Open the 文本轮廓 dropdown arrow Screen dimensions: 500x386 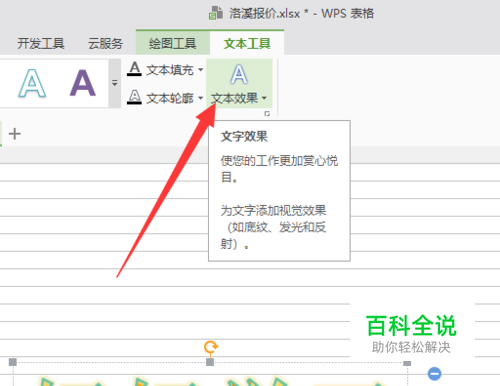point(201,98)
